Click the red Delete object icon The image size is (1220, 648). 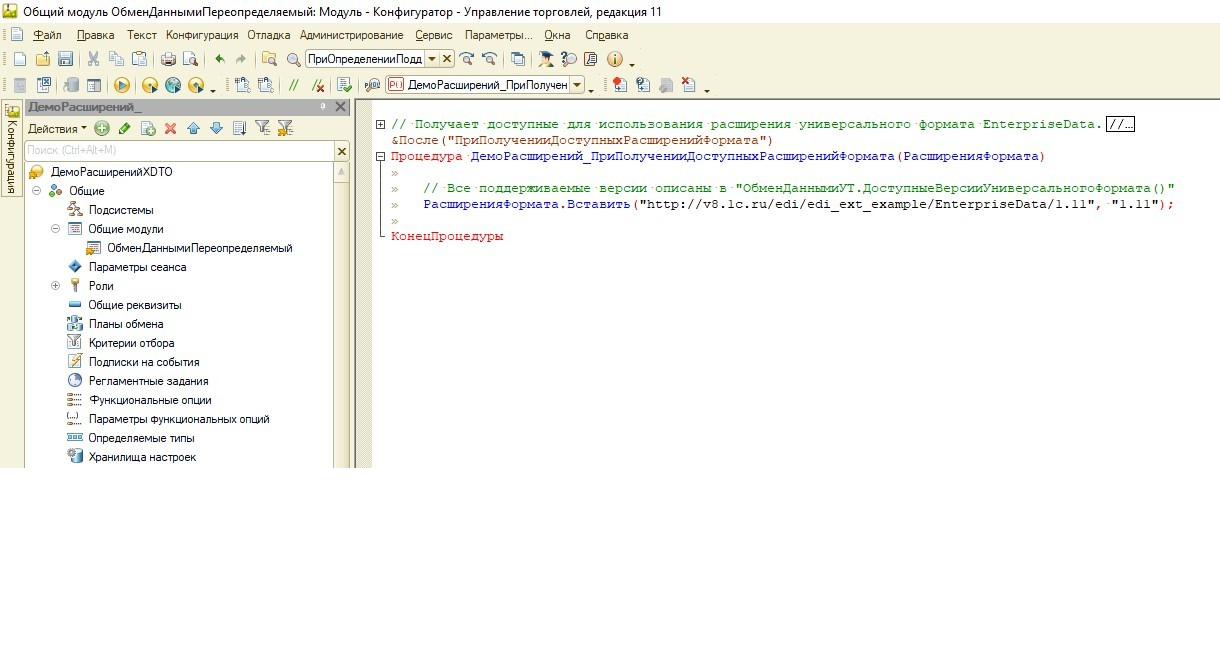(170, 128)
